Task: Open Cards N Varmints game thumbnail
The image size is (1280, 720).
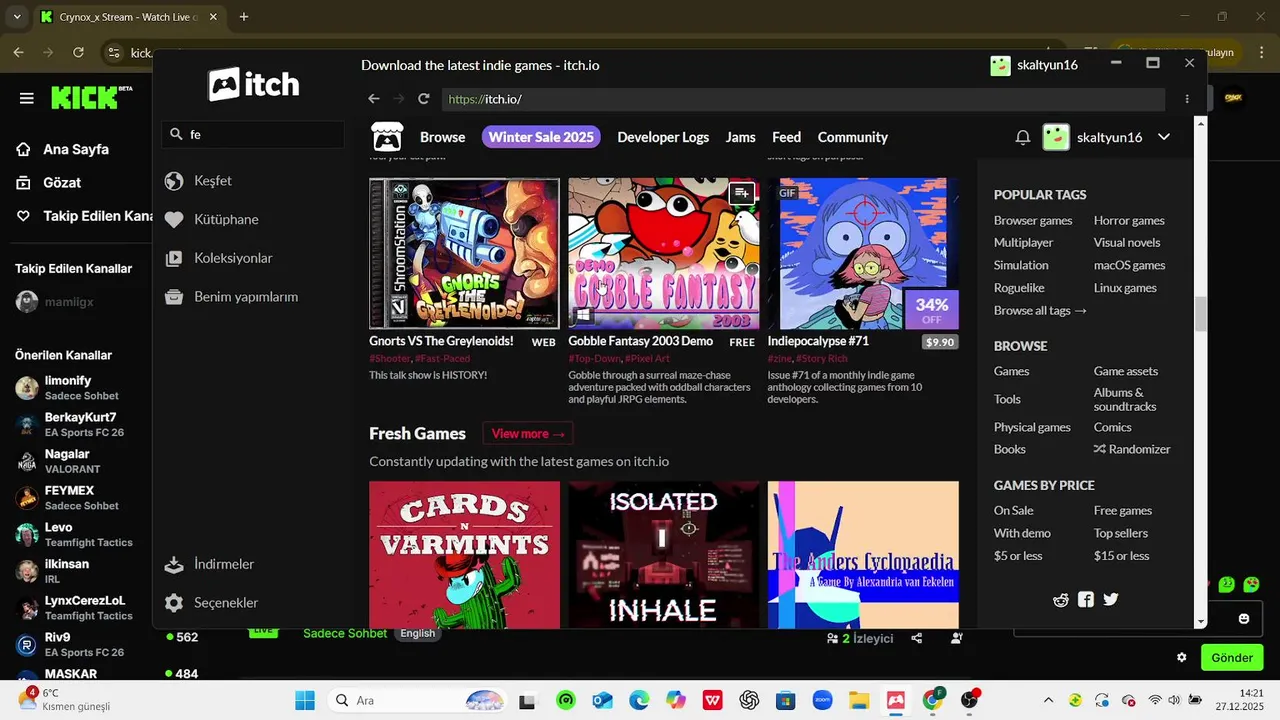Action: click(x=464, y=554)
